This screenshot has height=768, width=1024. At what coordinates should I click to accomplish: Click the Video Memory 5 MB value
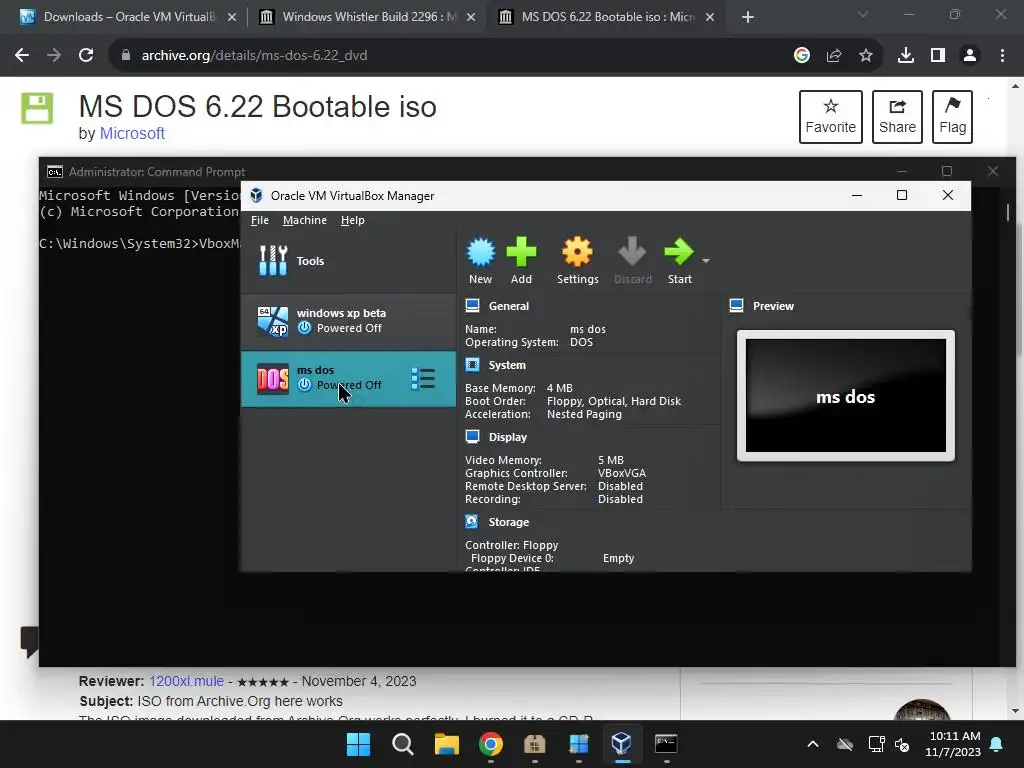tap(611, 460)
